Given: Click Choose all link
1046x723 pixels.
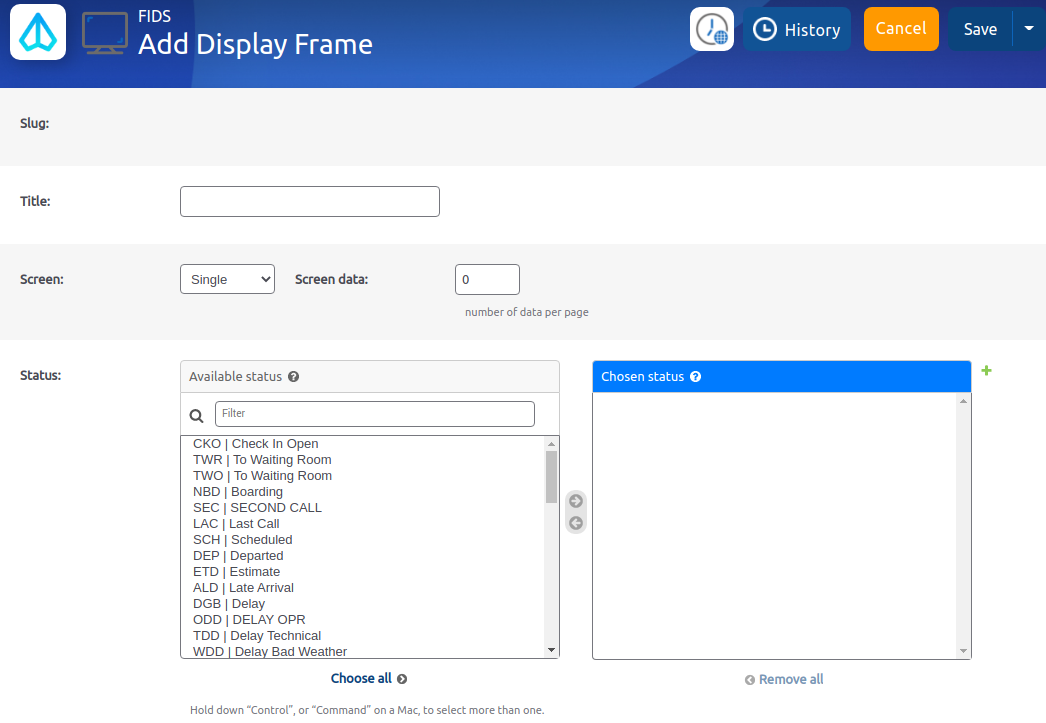Looking at the screenshot, I should tap(368, 678).
